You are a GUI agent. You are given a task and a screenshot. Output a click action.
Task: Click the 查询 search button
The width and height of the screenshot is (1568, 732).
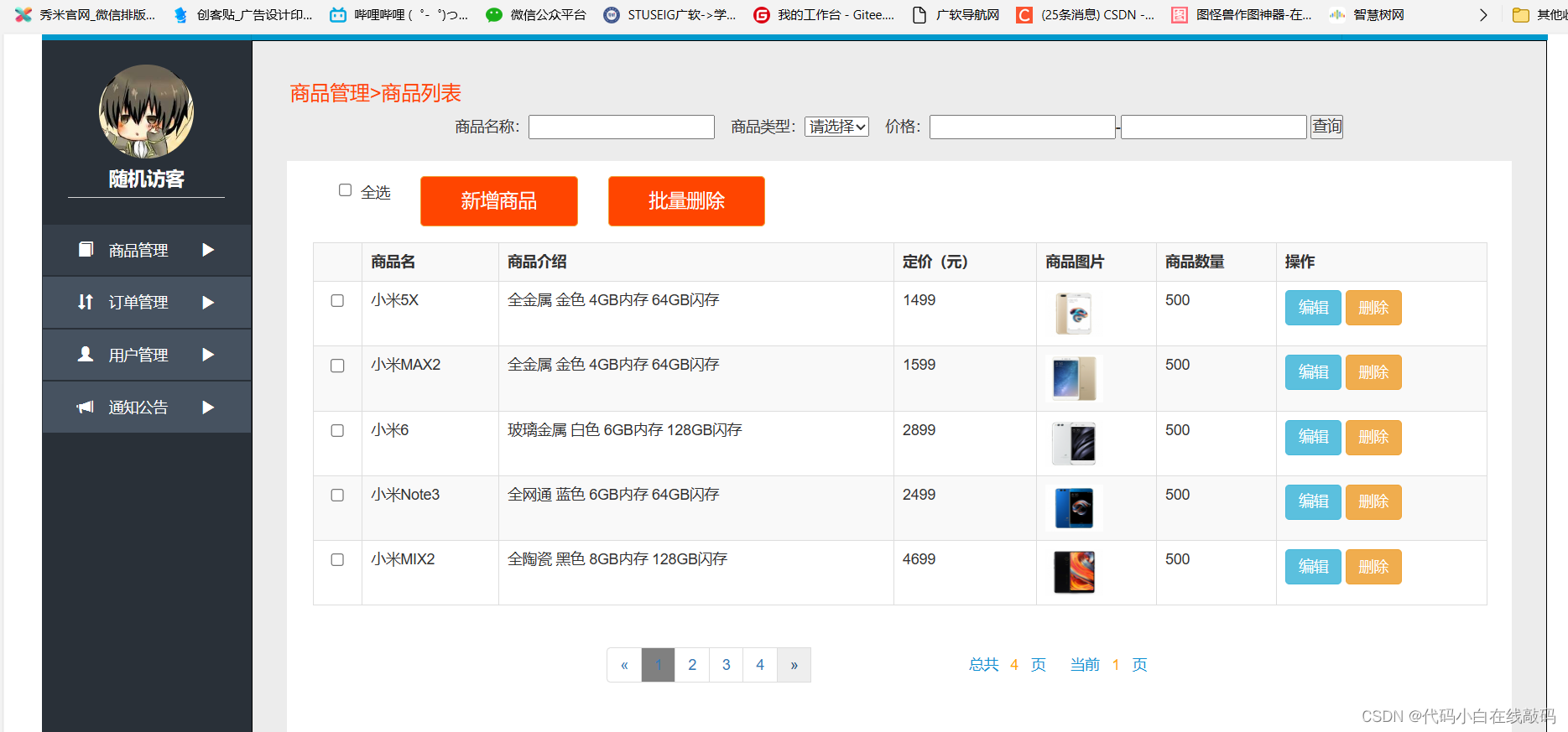1327,127
